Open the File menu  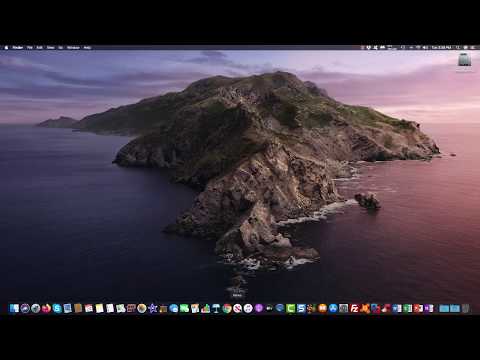30,48
